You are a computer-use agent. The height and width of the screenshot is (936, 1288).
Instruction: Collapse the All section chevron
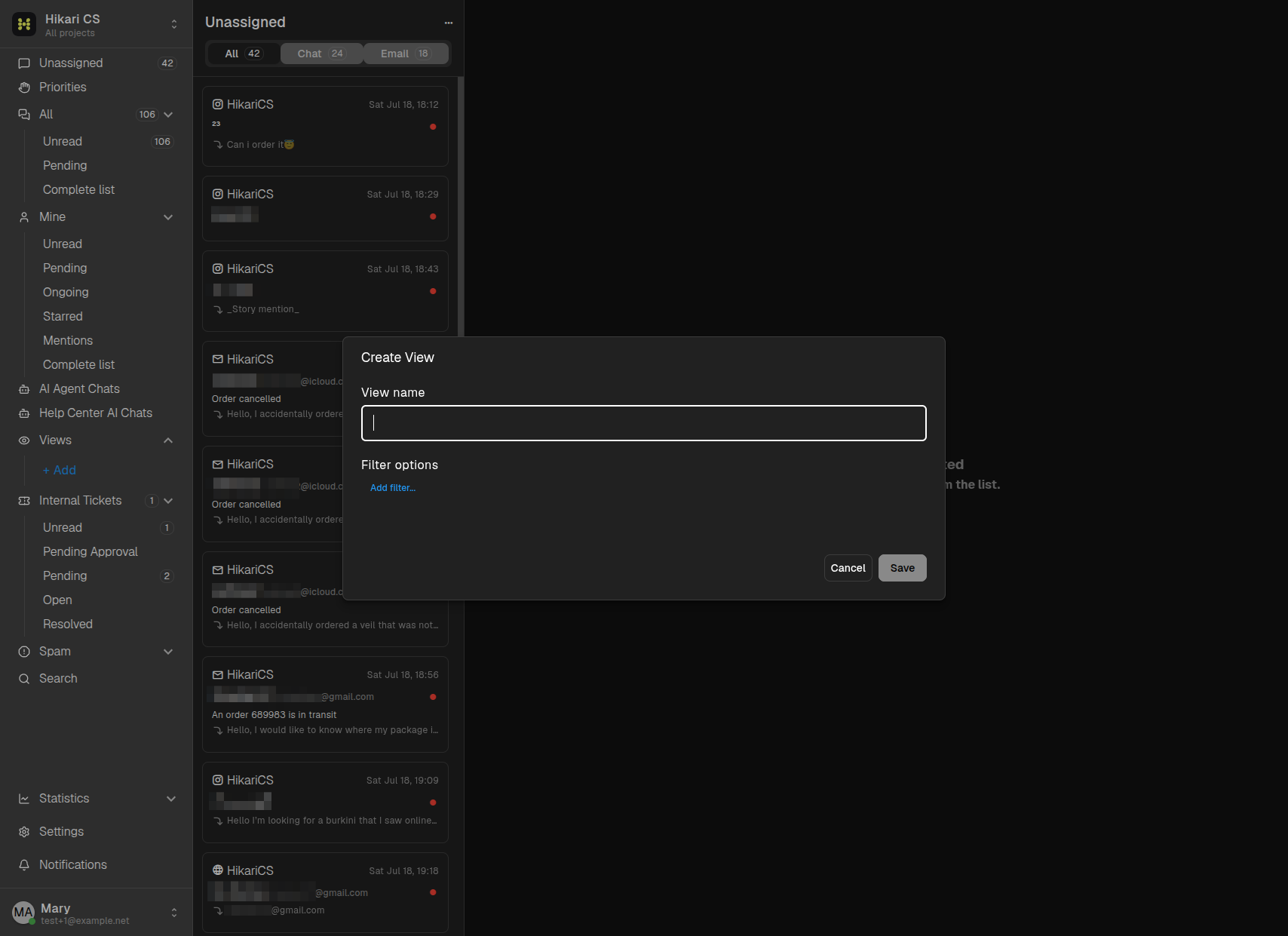point(168,115)
